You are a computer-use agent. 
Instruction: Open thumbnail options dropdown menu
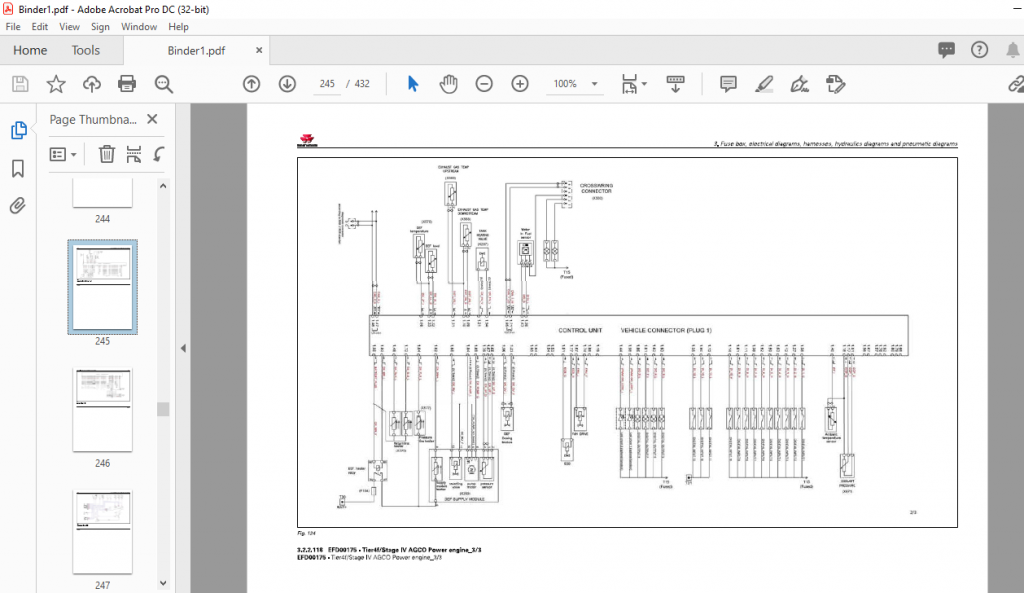[63, 154]
